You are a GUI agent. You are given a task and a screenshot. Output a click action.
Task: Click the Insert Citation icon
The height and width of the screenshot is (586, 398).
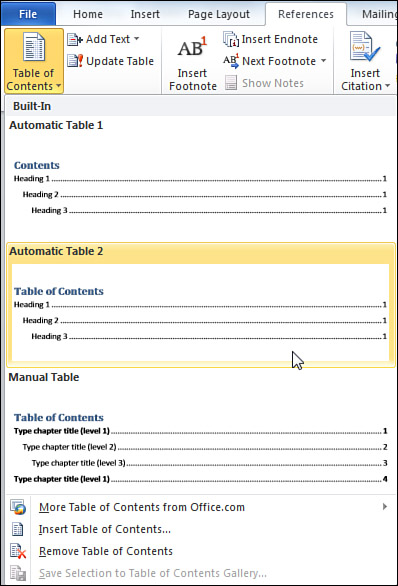365,47
